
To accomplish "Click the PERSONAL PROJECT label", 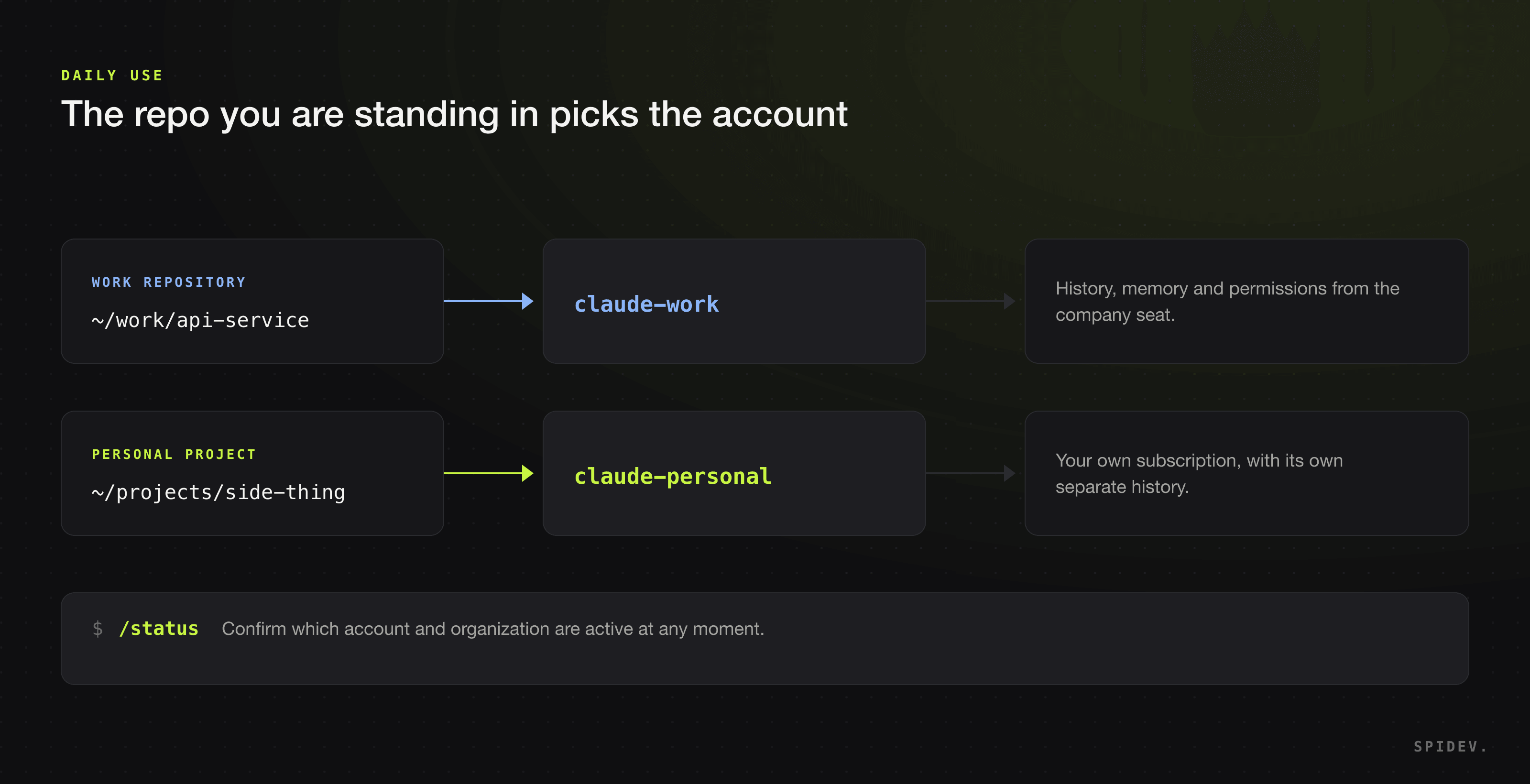I will pyautogui.click(x=174, y=454).
